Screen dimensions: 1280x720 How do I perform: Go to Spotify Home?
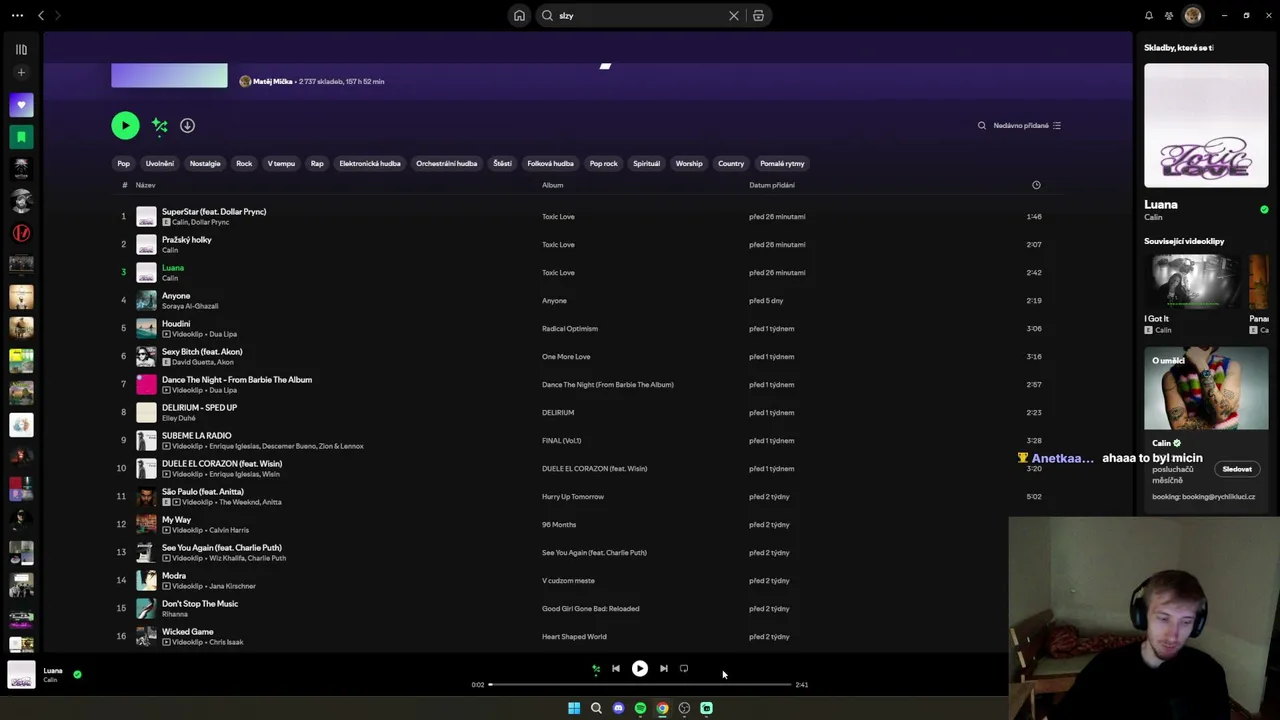pyautogui.click(x=519, y=16)
